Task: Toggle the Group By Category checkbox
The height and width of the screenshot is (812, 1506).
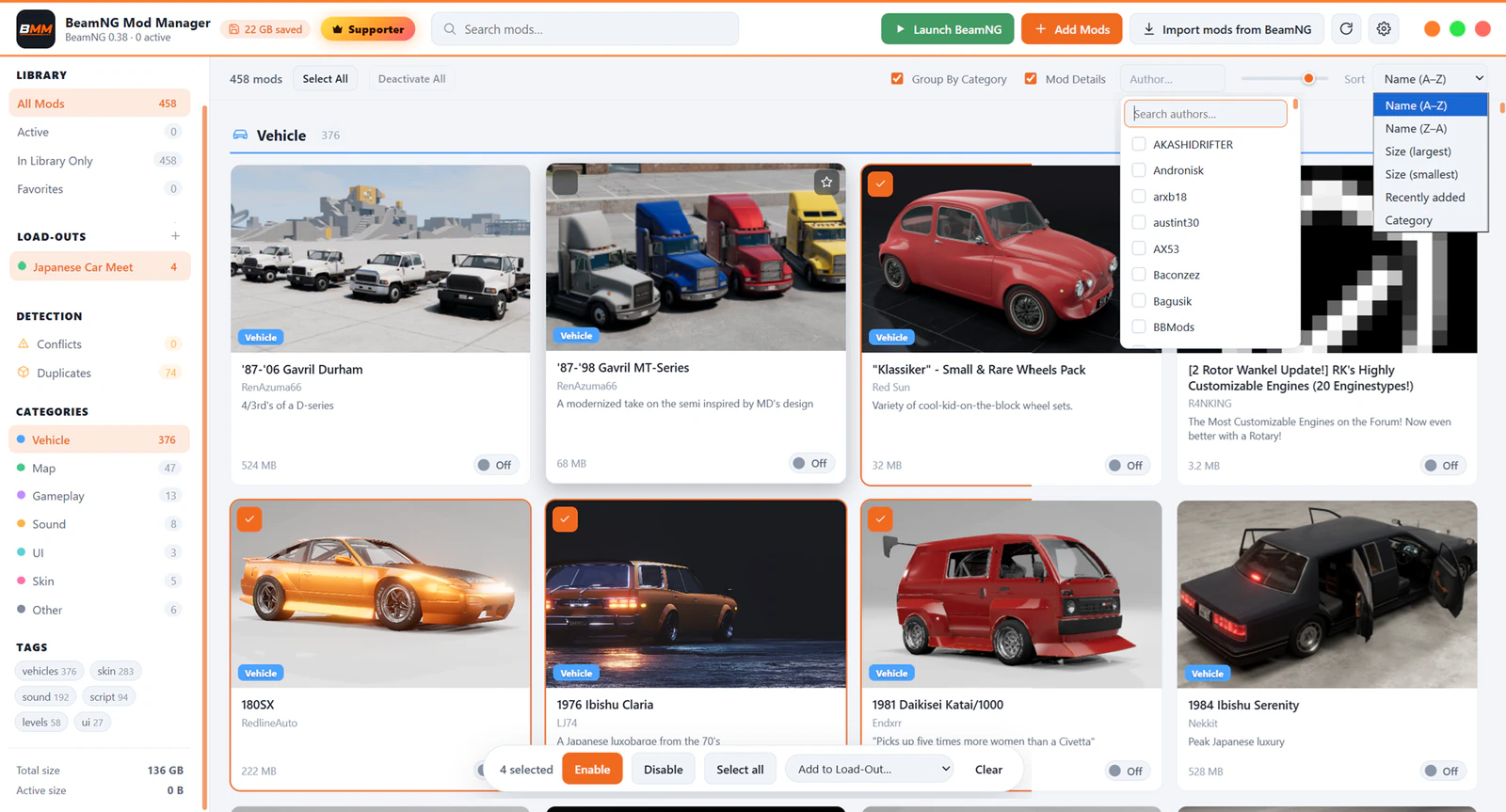Action: pos(897,79)
